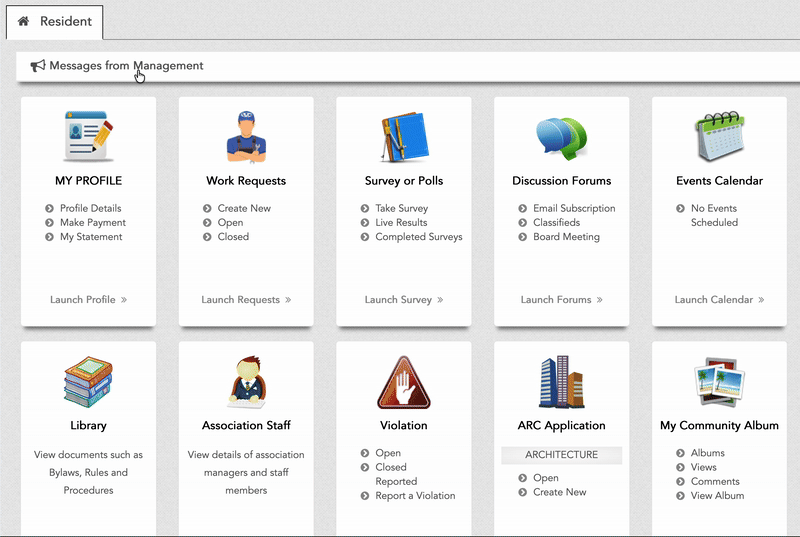Go to Classifieds in Discussion Forums
Viewport: 800px width, 537px height.
point(556,223)
